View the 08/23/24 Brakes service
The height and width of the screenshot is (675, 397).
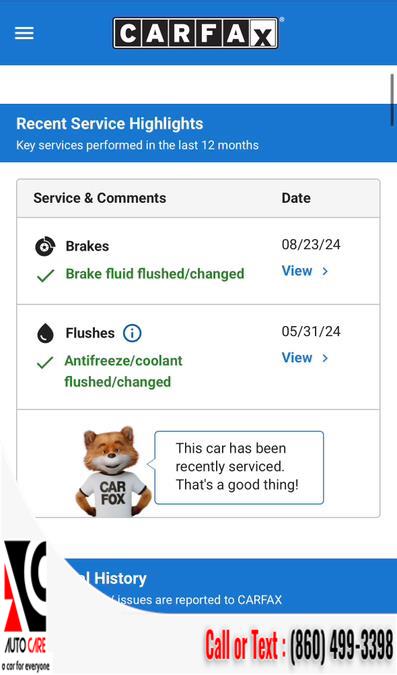(297, 271)
